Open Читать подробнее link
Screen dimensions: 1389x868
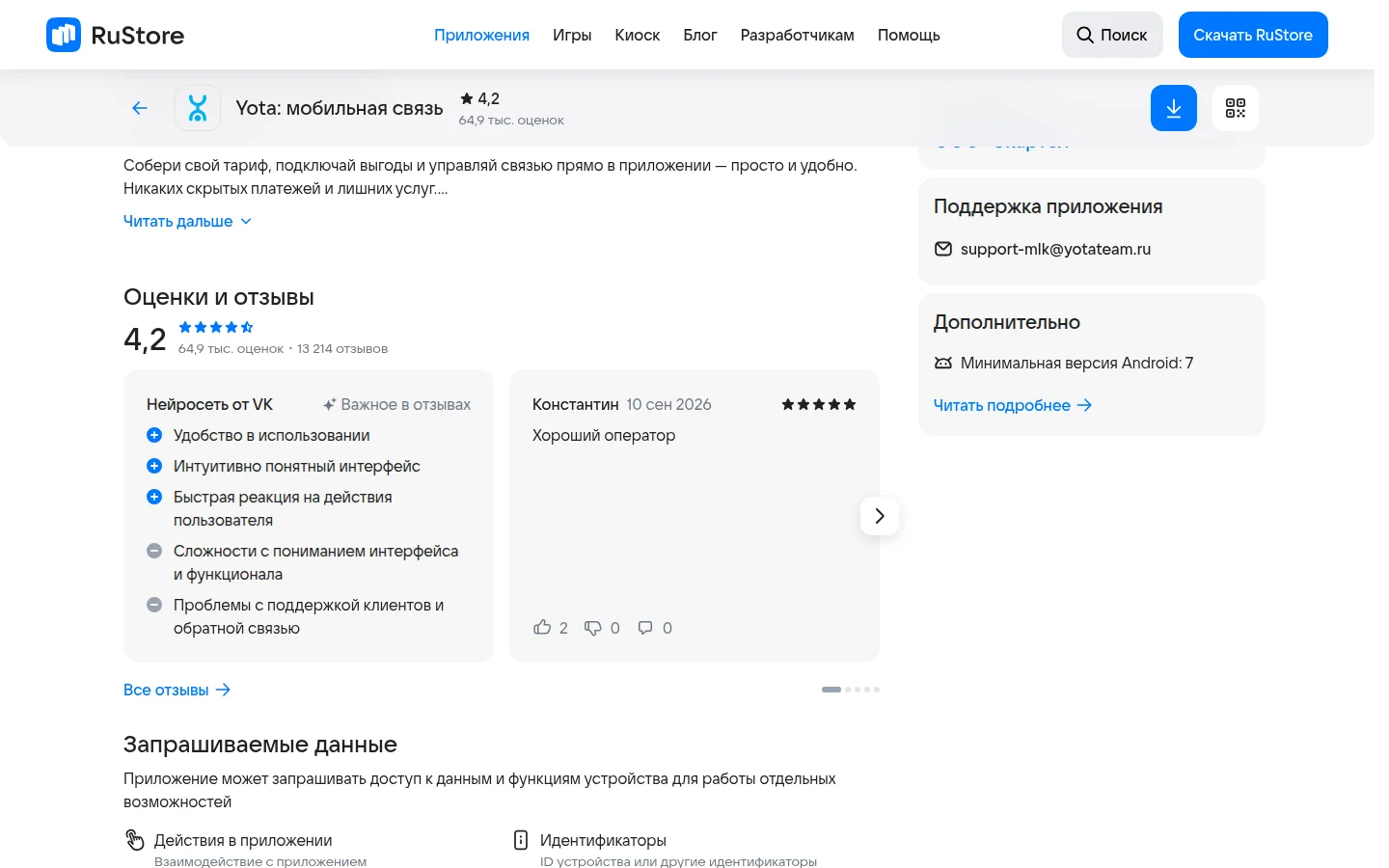[x=1013, y=405]
